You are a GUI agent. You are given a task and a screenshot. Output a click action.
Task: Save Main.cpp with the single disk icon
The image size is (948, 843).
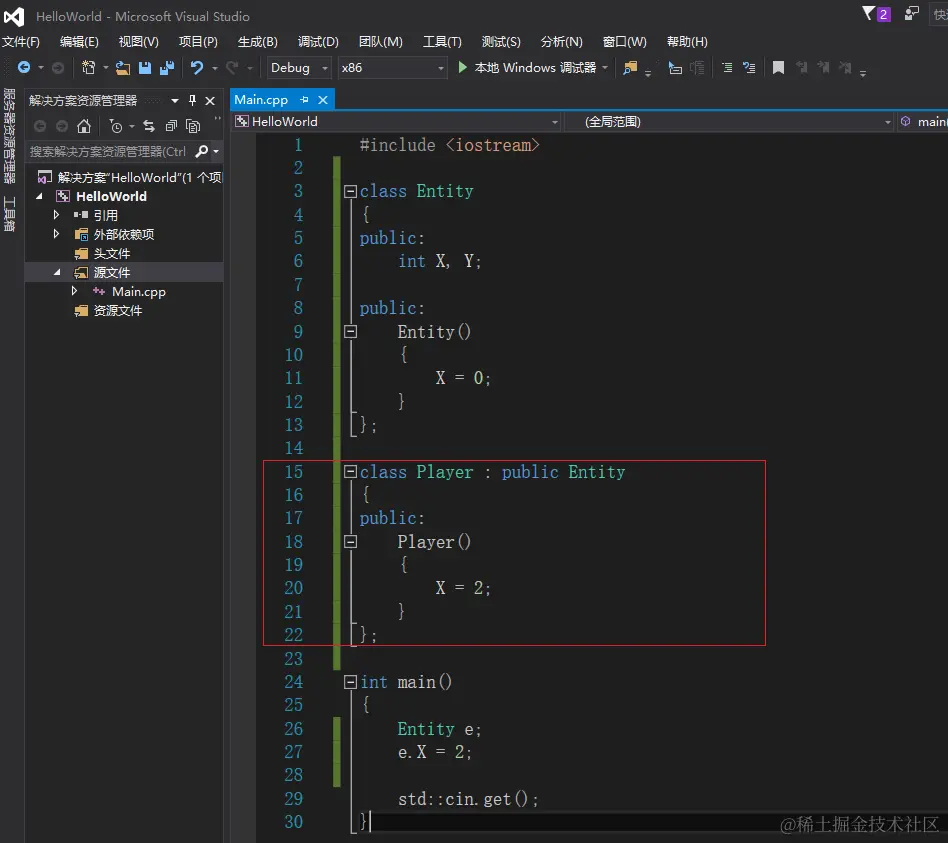click(x=144, y=68)
